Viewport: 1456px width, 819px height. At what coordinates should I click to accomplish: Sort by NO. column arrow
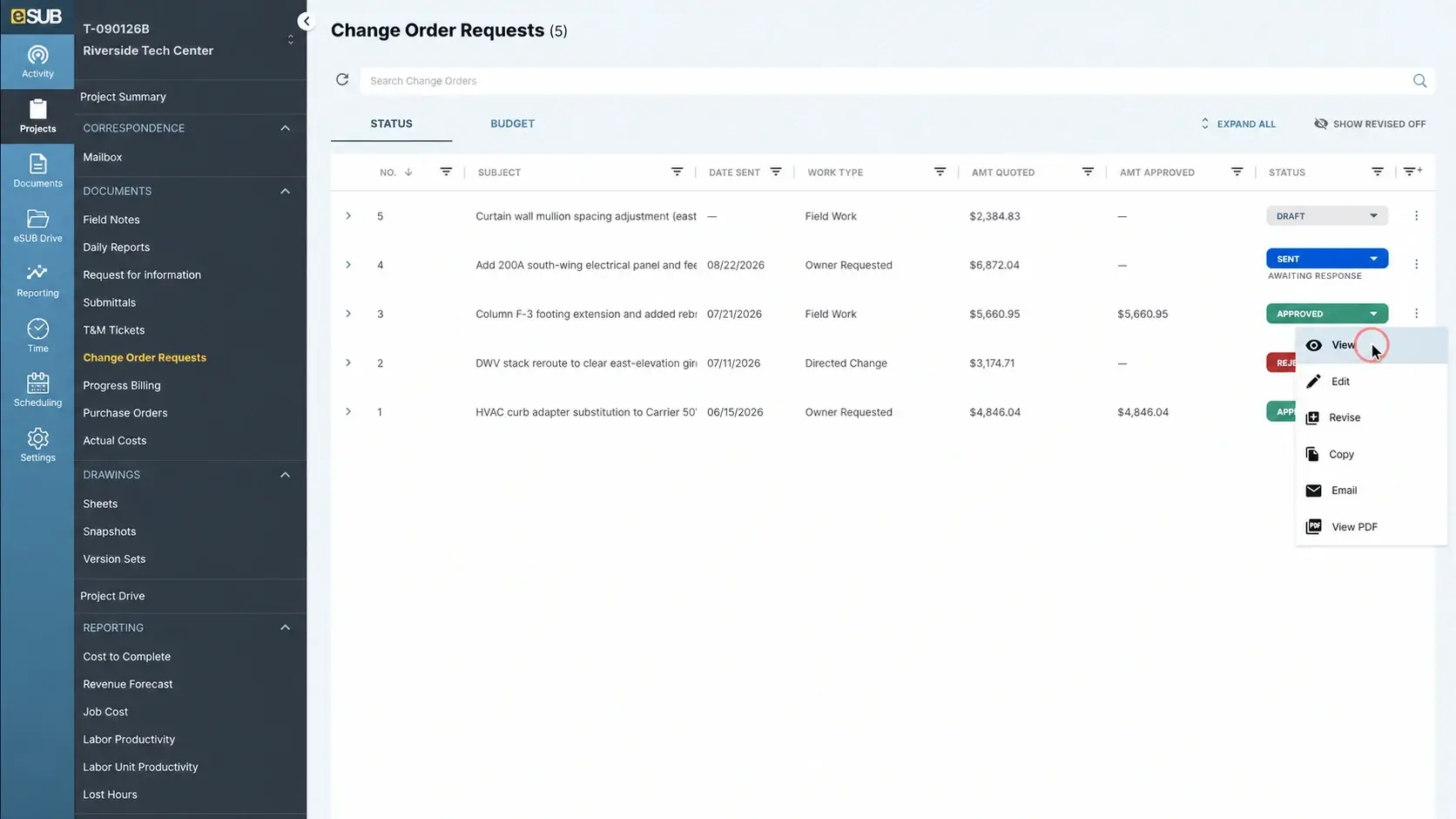pyautogui.click(x=408, y=172)
